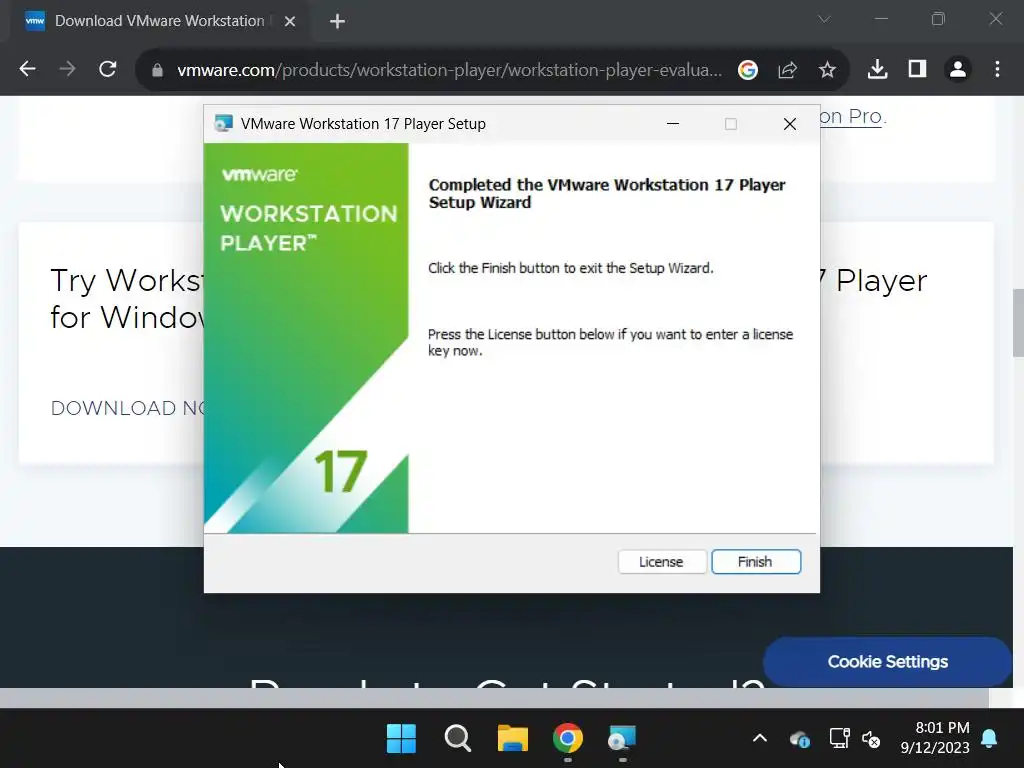Click the VMware setup title bar icon
The height and width of the screenshot is (768, 1024).
[x=223, y=123]
